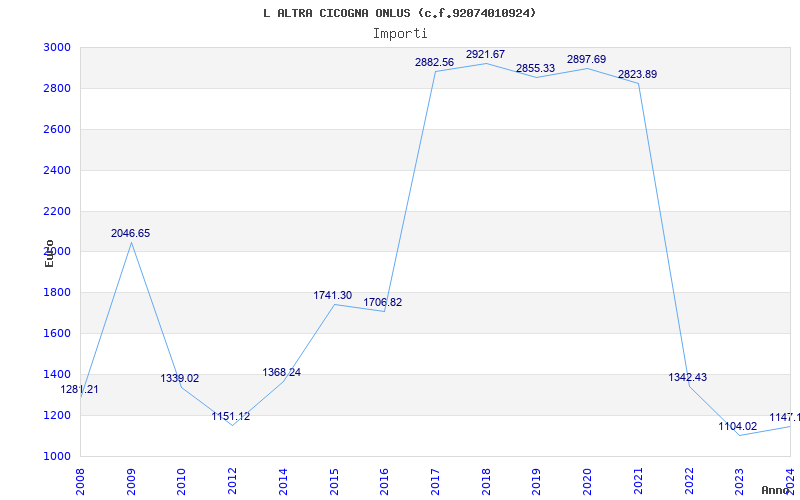The height and width of the screenshot is (500, 800).
Task: Click the 1342.43 data label
Action: point(688,378)
